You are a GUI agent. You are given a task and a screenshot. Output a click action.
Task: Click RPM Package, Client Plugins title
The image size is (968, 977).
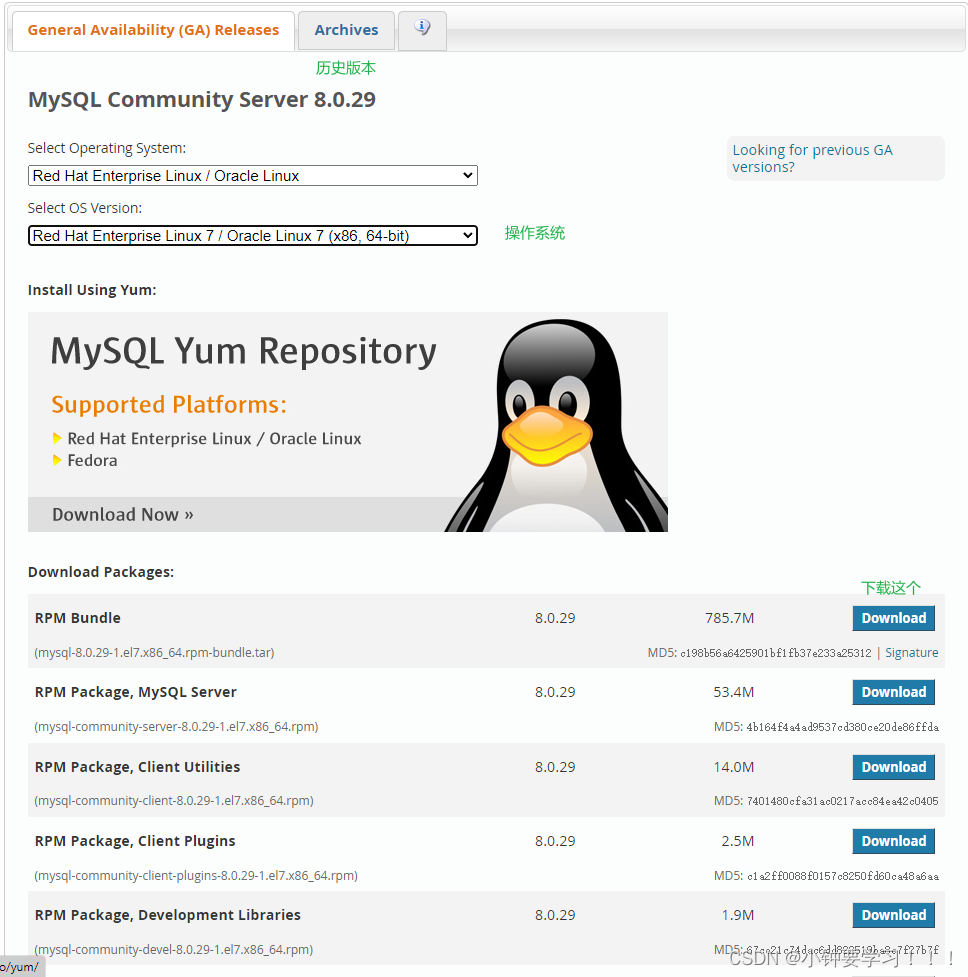click(135, 841)
